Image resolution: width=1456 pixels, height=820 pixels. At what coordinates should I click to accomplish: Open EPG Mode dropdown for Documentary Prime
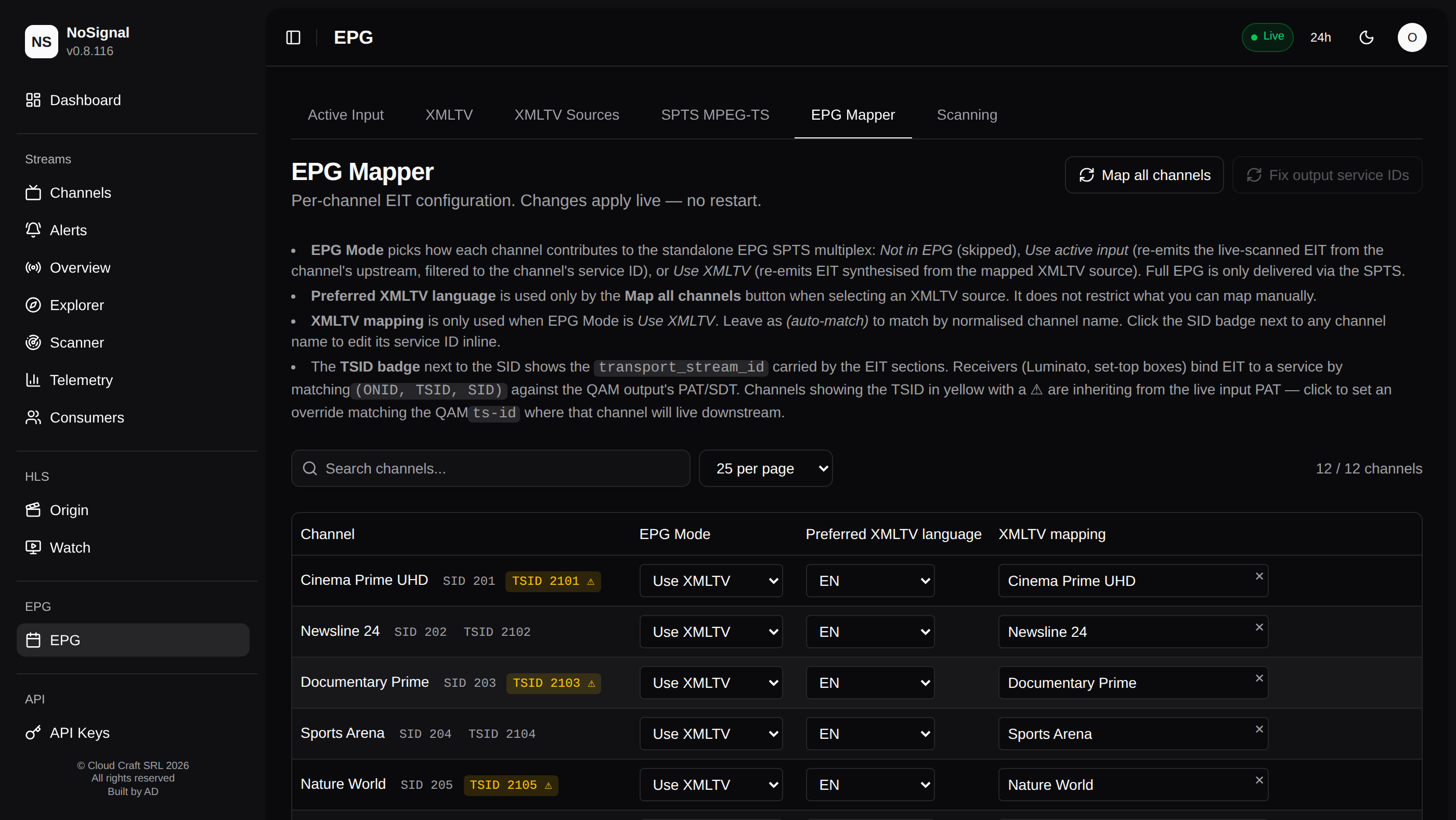point(711,683)
